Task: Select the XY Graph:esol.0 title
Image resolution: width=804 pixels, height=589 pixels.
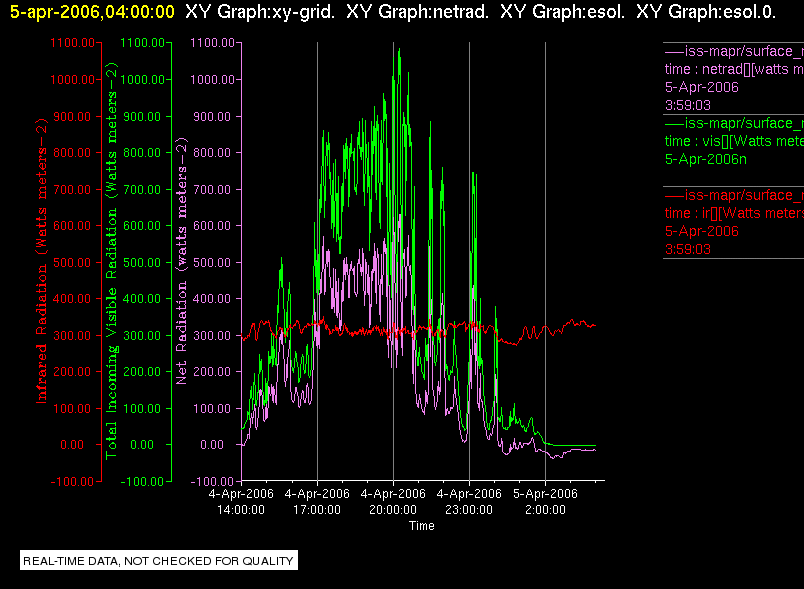Action: pyautogui.click(x=706, y=12)
